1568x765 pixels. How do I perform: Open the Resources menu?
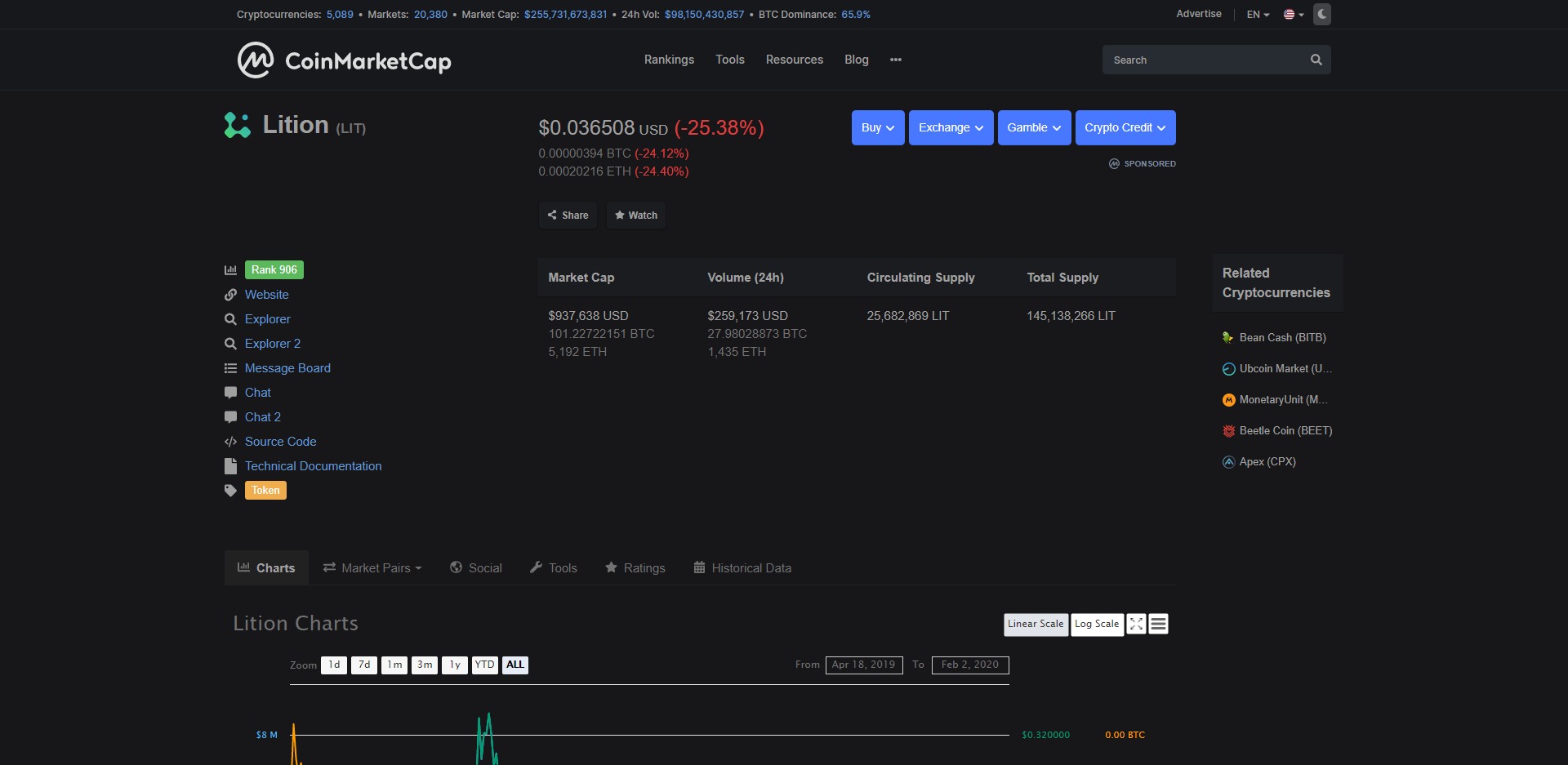pos(795,60)
